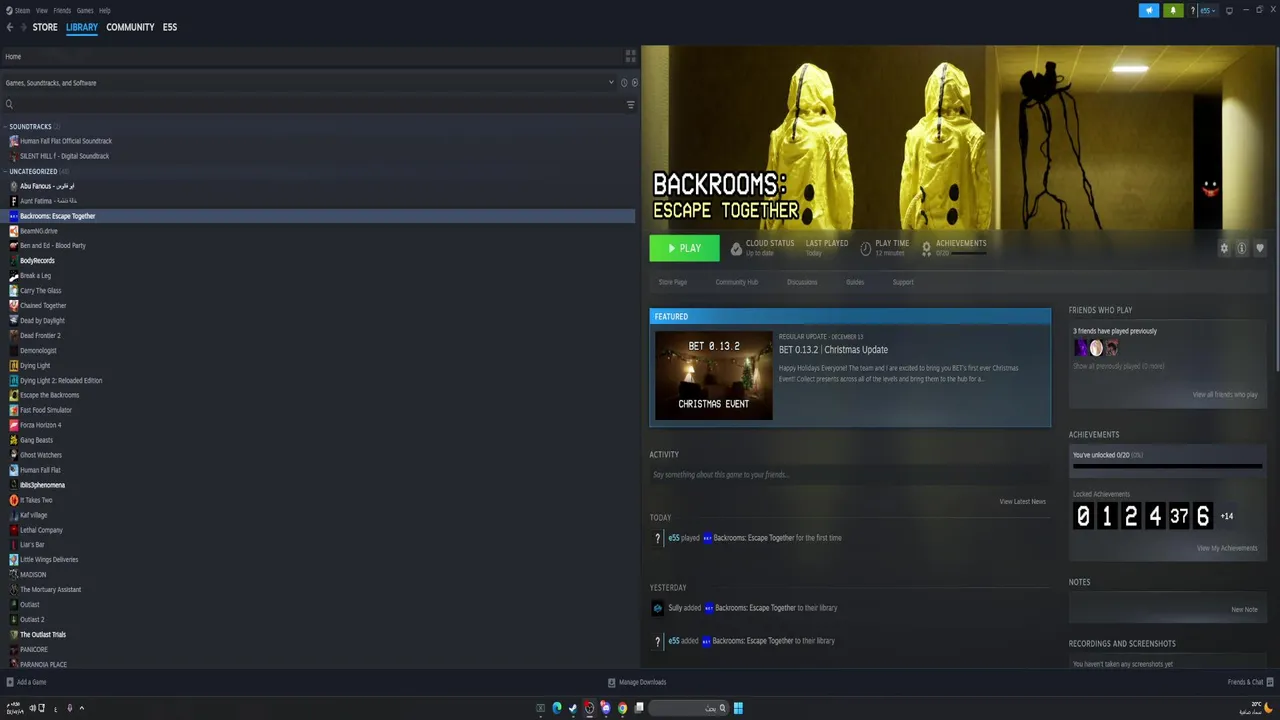The width and height of the screenshot is (1280, 720).
Task: Click Add a Game at bottom left
Action: coord(26,682)
